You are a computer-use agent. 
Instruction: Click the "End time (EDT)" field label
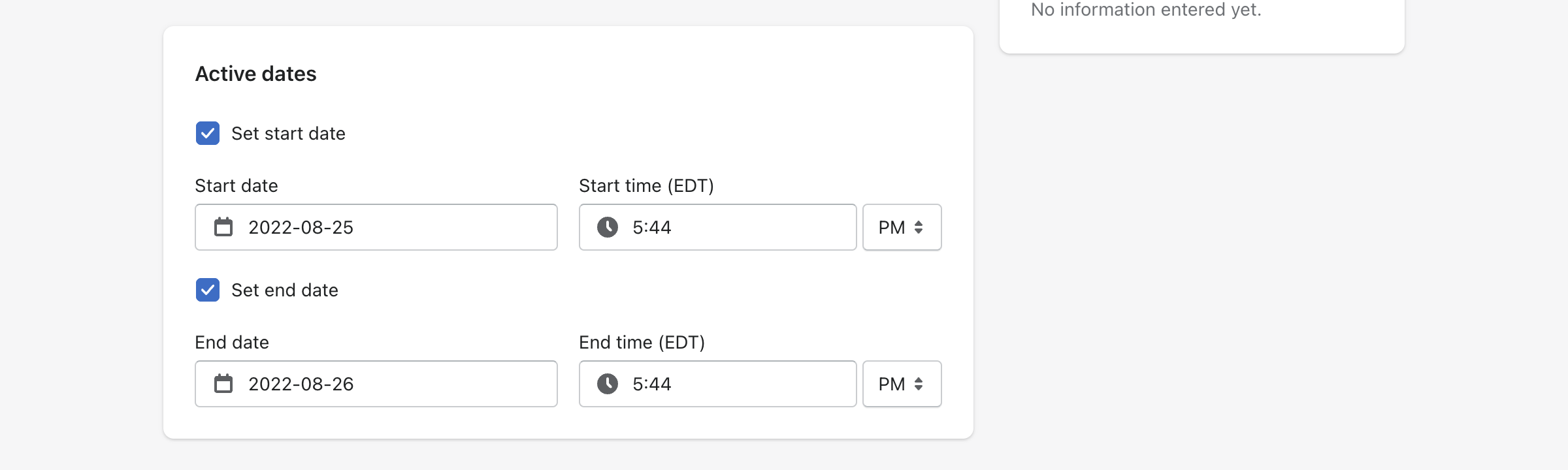pos(642,343)
